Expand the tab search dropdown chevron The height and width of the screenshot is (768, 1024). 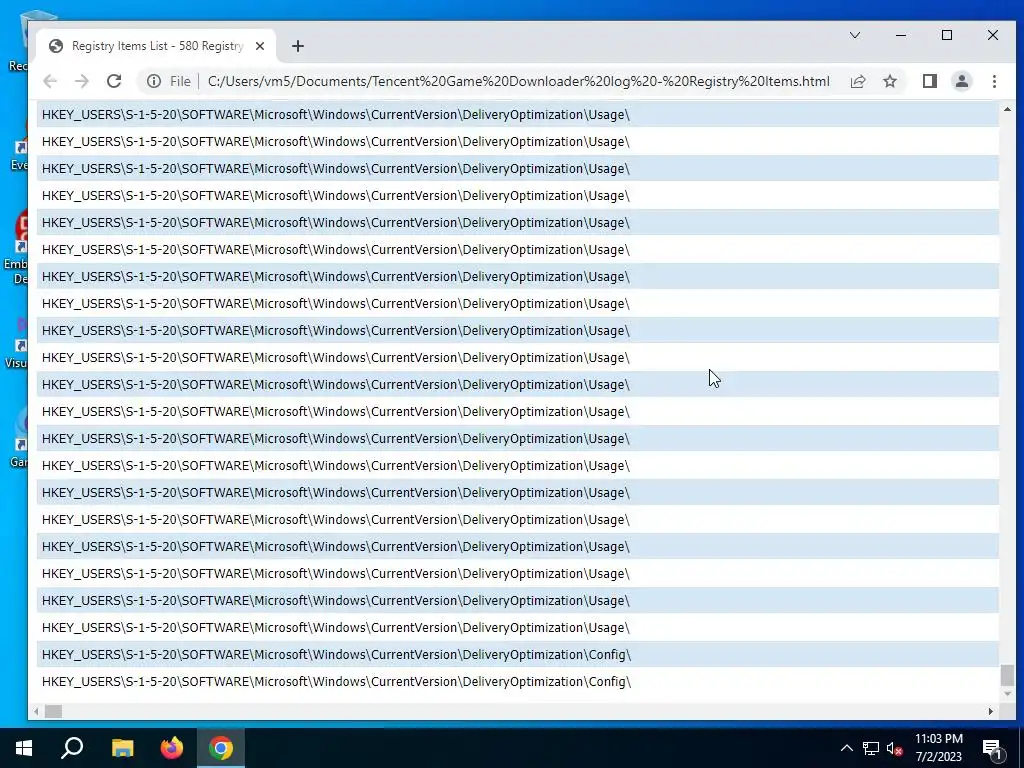pyautogui.click(x=854, y=35)
